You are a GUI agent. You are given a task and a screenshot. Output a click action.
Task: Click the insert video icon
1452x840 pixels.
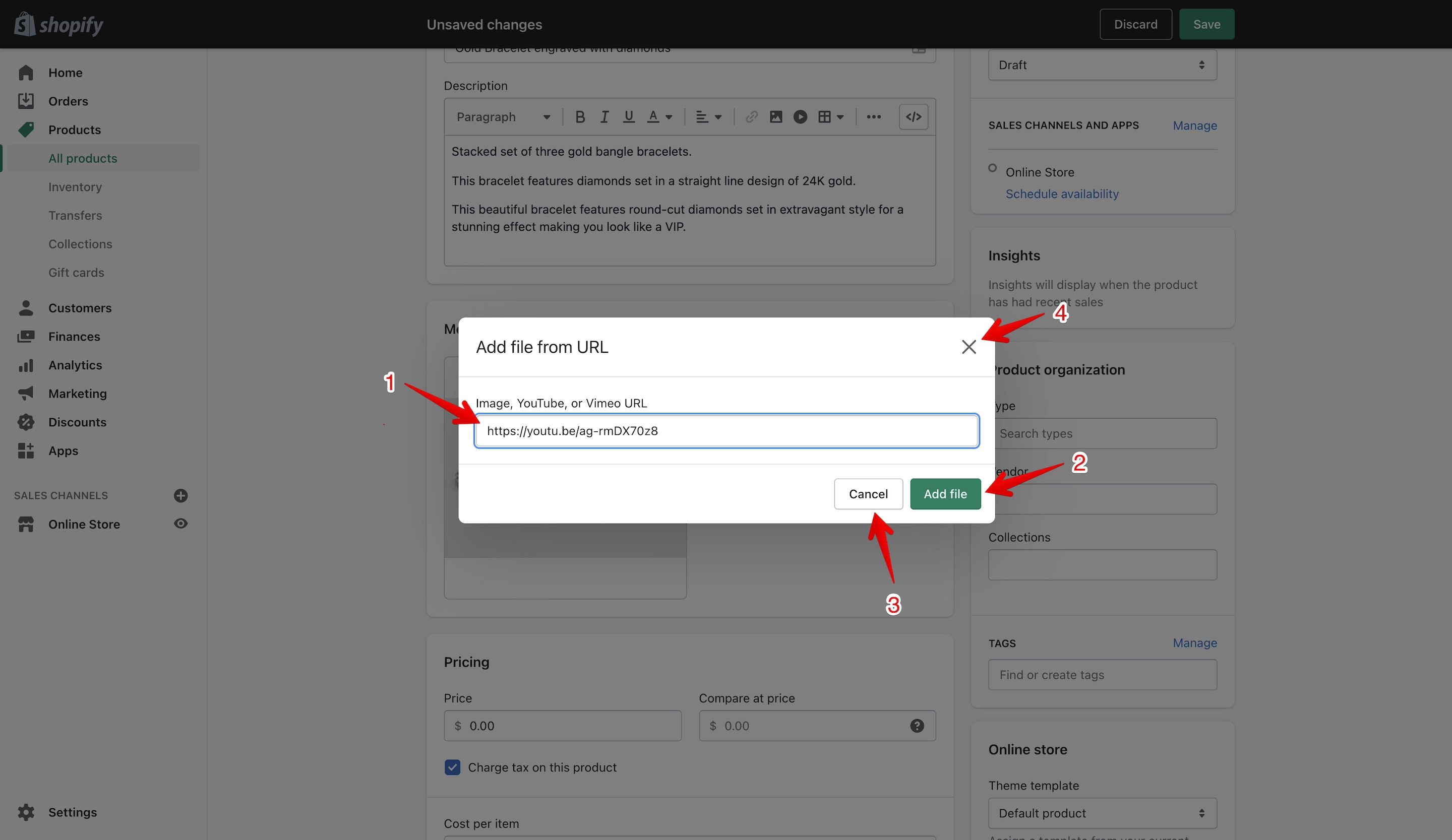click(x=800, y=117)
